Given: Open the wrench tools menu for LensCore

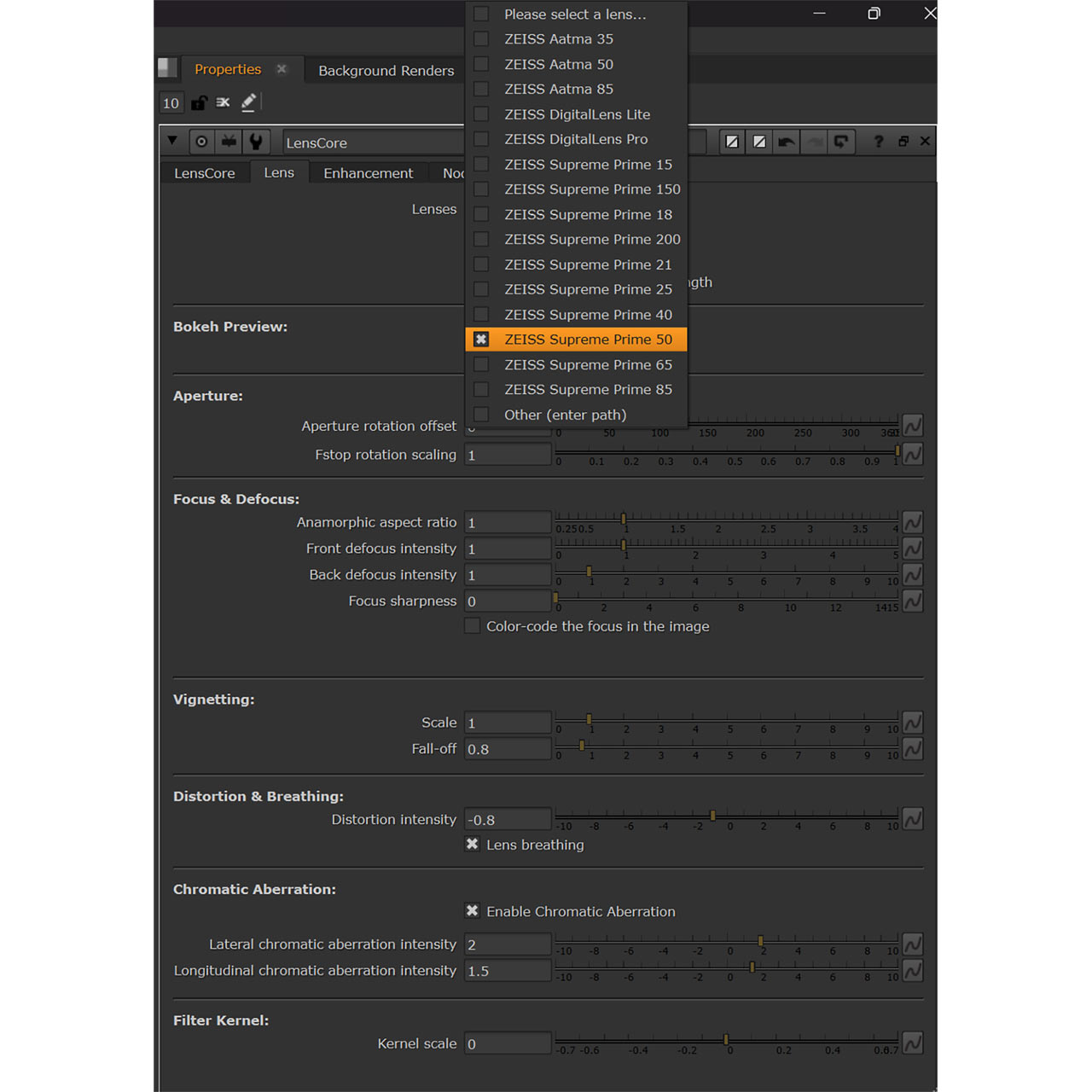Looking at the screenshot, I should pyautogui.click(x=256, y=142).
